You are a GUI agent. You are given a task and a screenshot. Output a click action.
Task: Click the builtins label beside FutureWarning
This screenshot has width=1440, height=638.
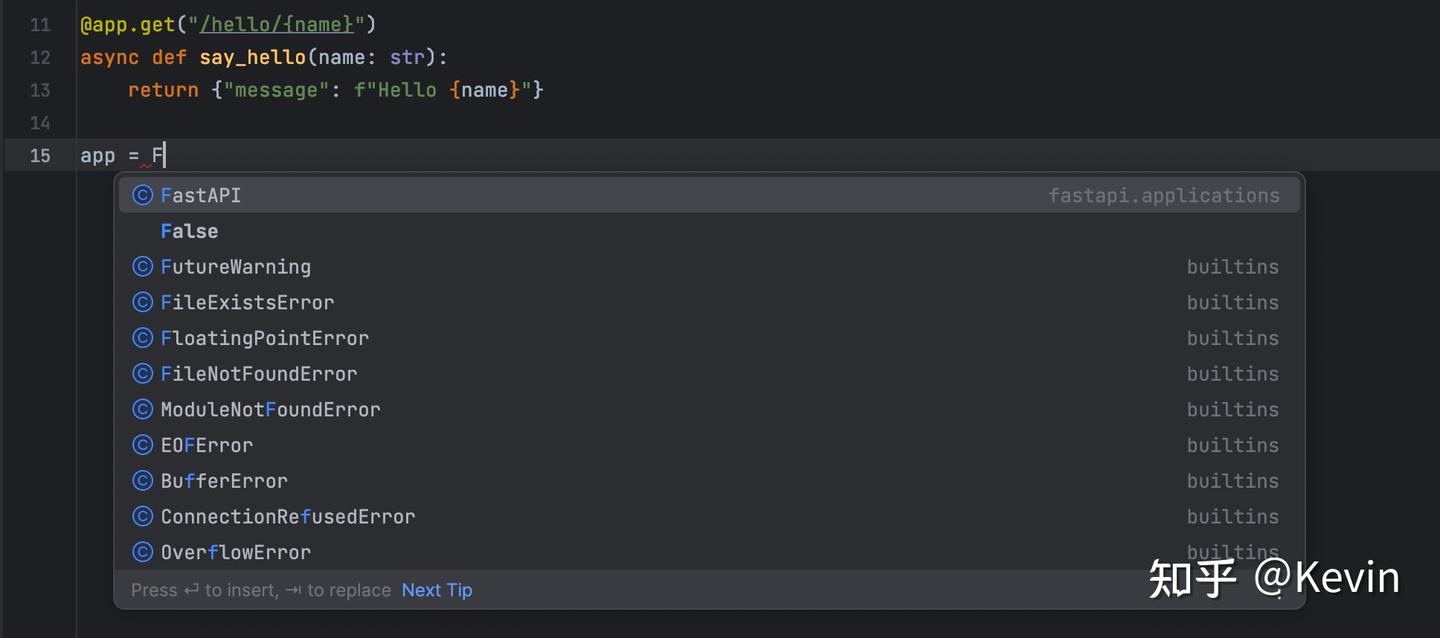(x=1232, y=267)
